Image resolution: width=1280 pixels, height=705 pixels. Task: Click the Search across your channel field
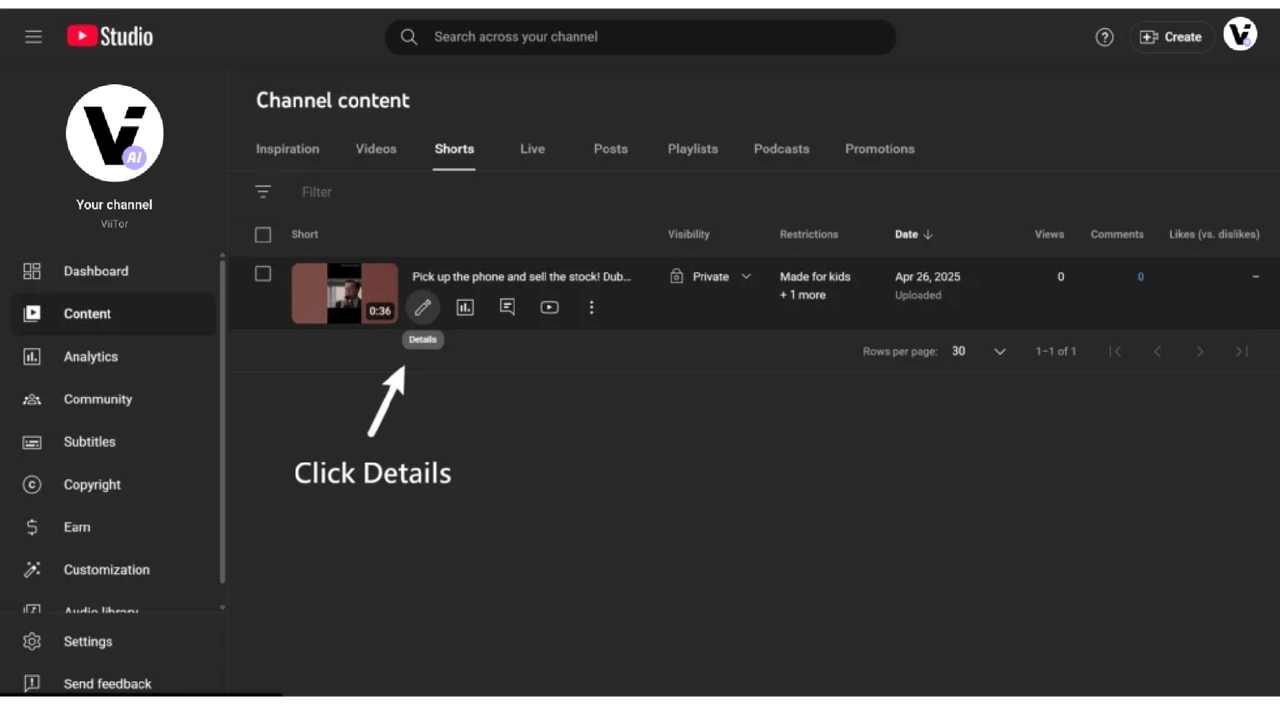point(640,37)
